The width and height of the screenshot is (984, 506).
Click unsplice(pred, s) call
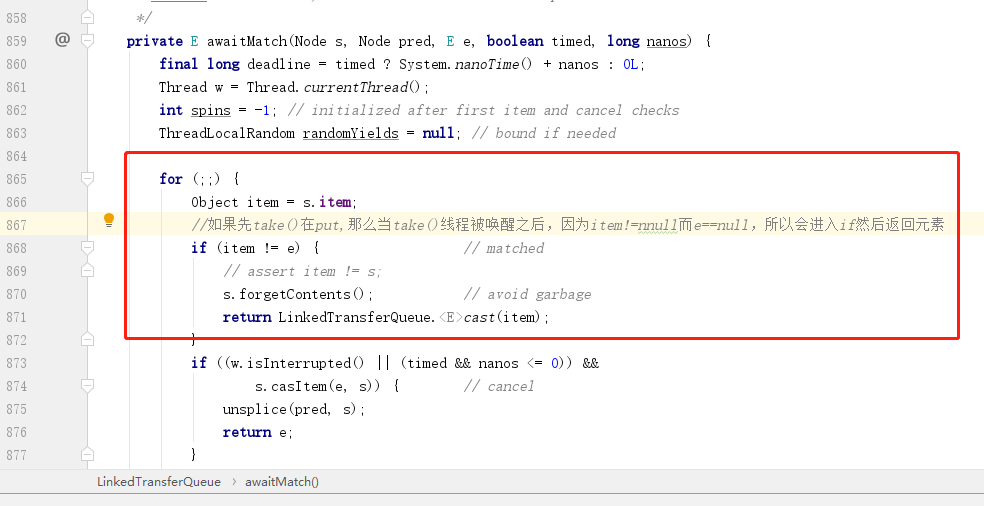[291, 409]
